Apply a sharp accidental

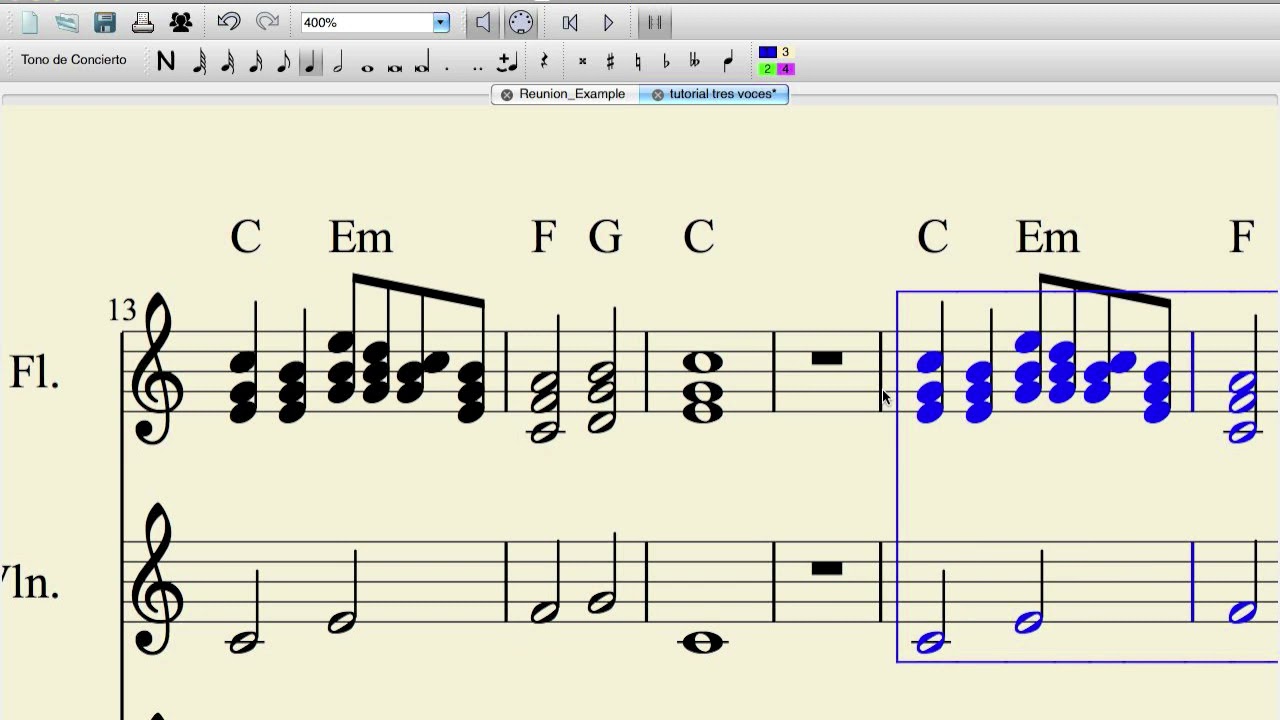(610, 62)
